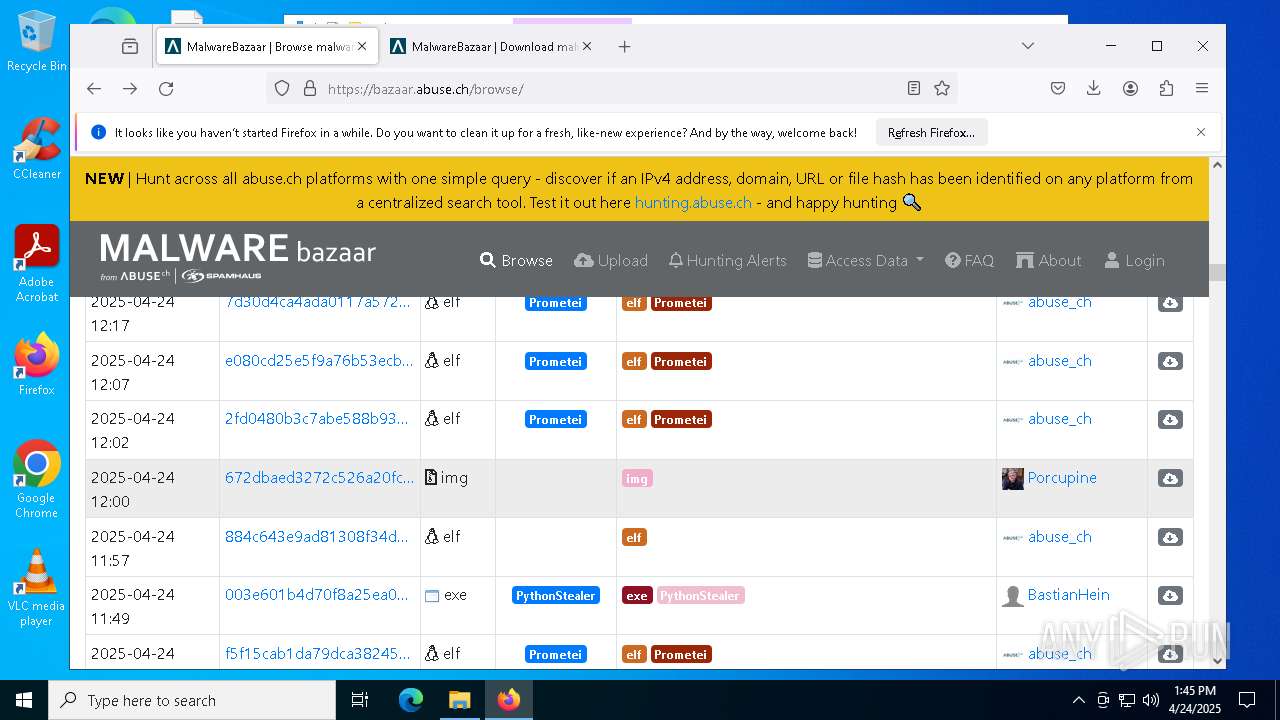Open Browse in site navigation
The image size is (1280, 720).
click(516, 260)
